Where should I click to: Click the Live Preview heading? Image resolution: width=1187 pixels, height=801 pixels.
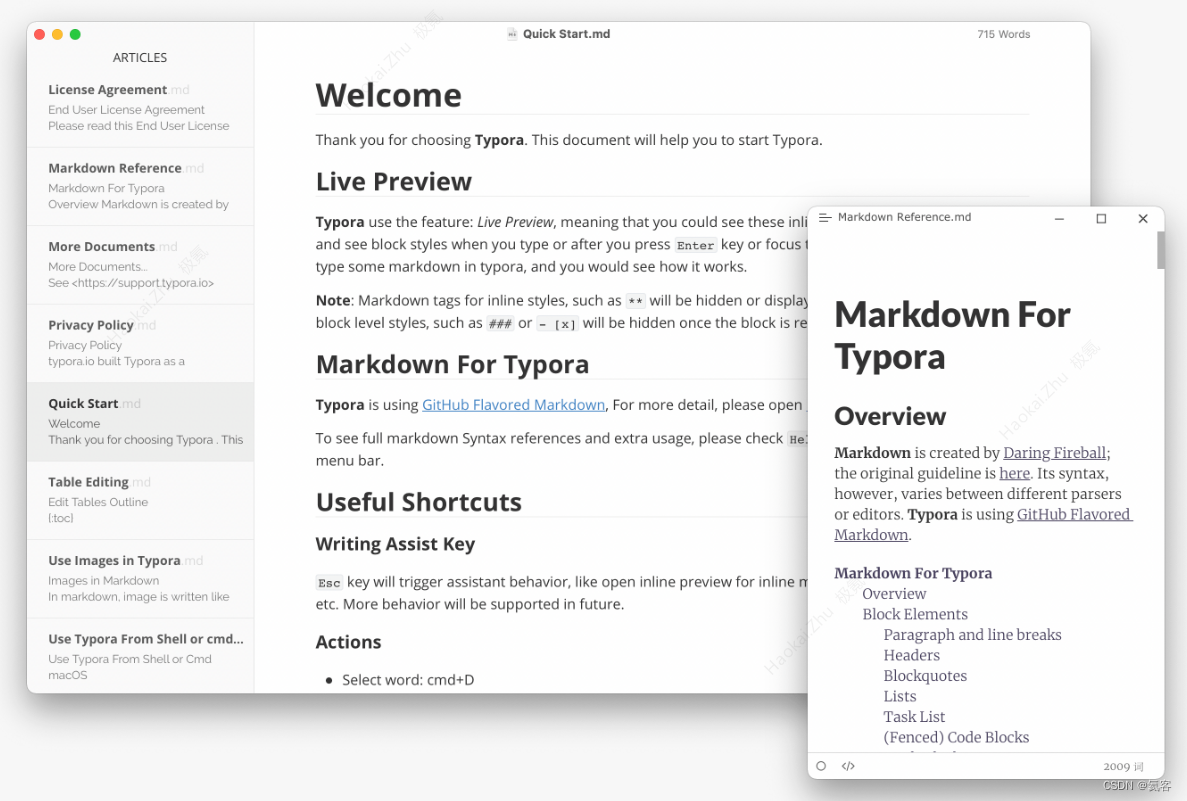coord(394,182)
